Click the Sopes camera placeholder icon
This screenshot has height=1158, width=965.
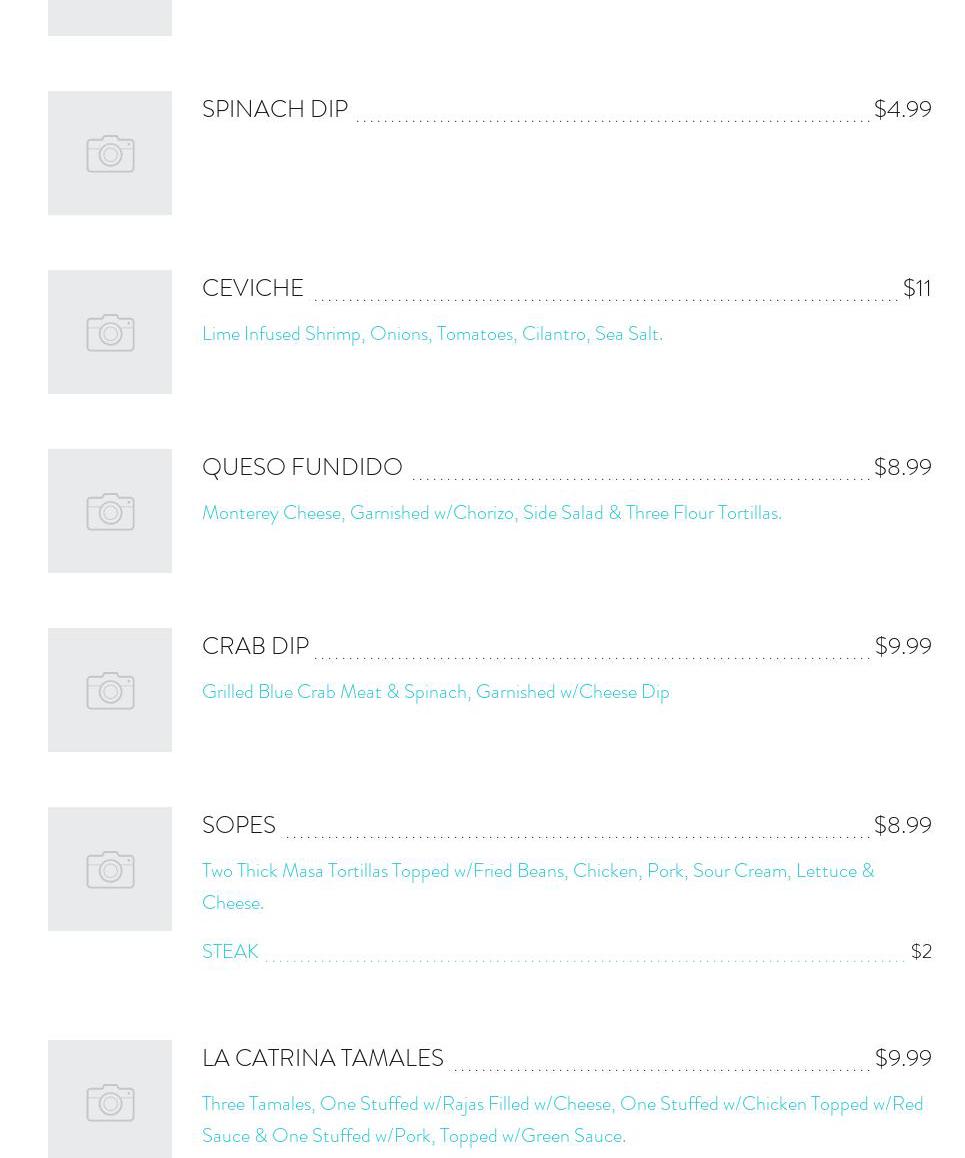[110, 869]
